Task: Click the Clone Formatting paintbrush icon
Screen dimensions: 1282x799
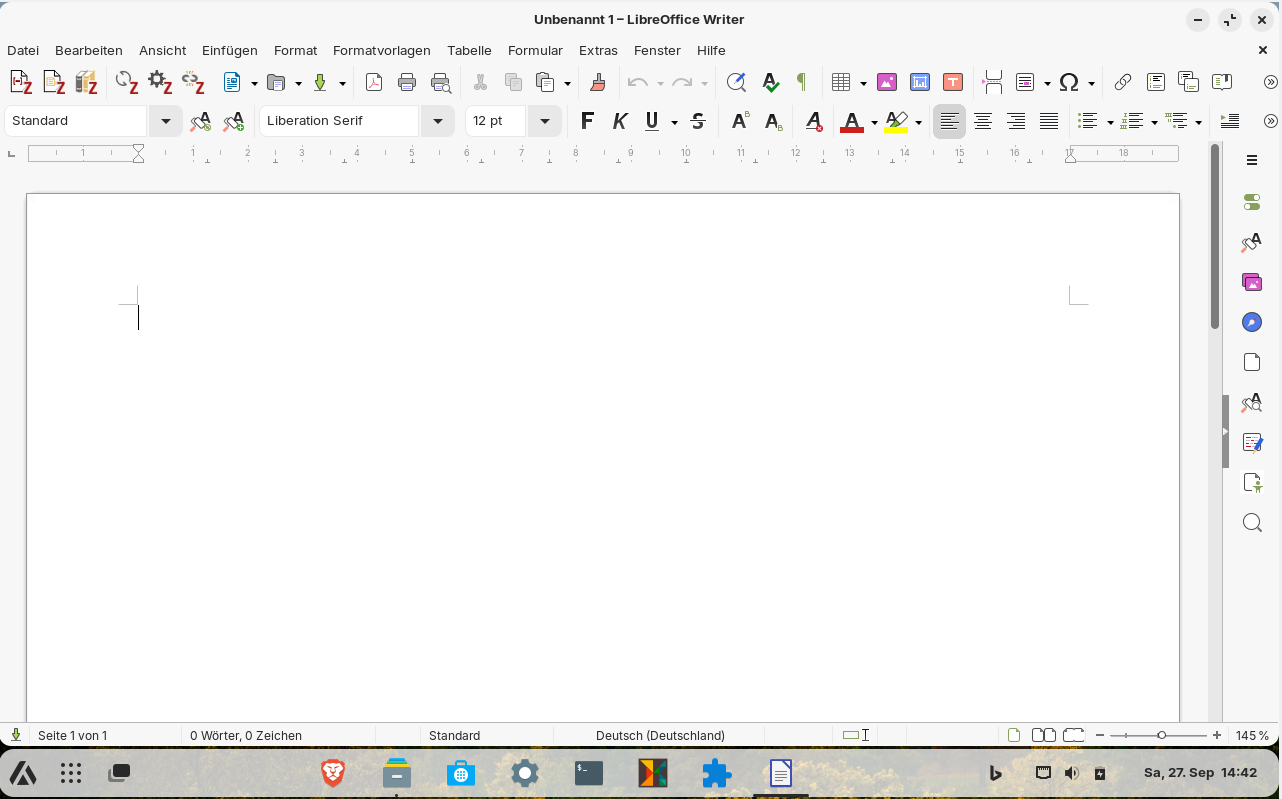Action: click(x=598, y=83)
